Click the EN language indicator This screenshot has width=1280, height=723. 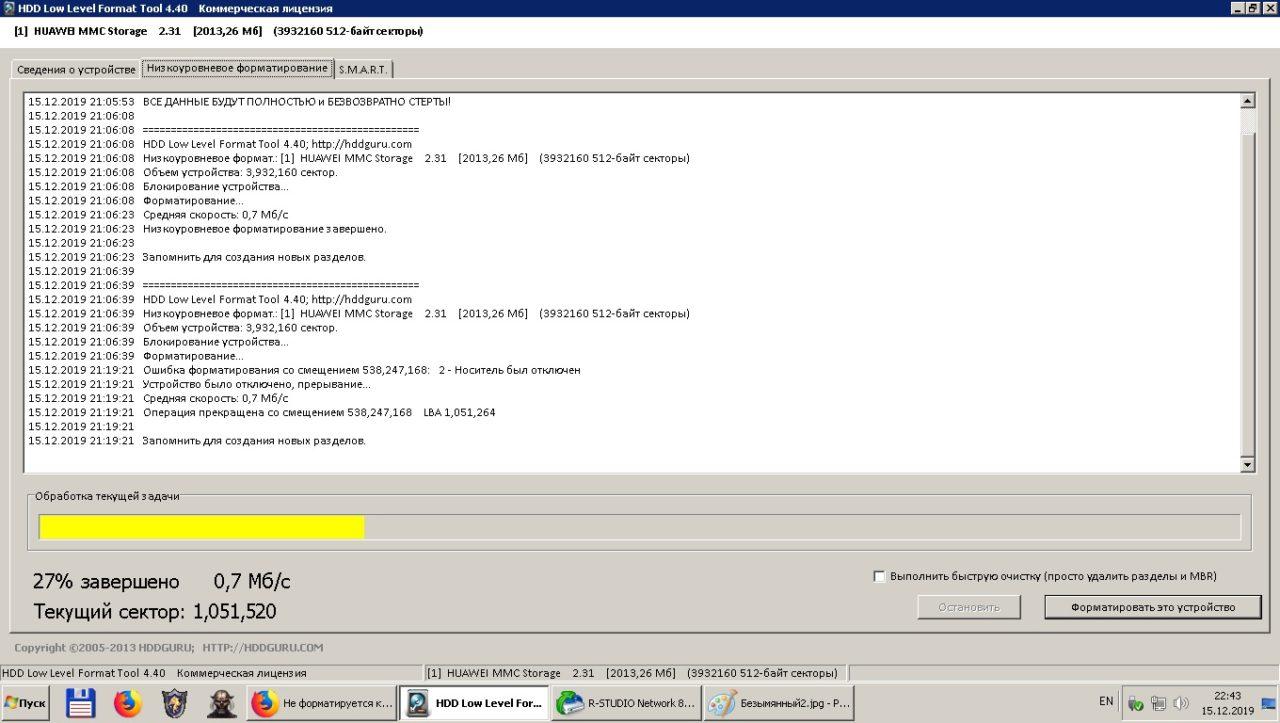[1106, 701]
